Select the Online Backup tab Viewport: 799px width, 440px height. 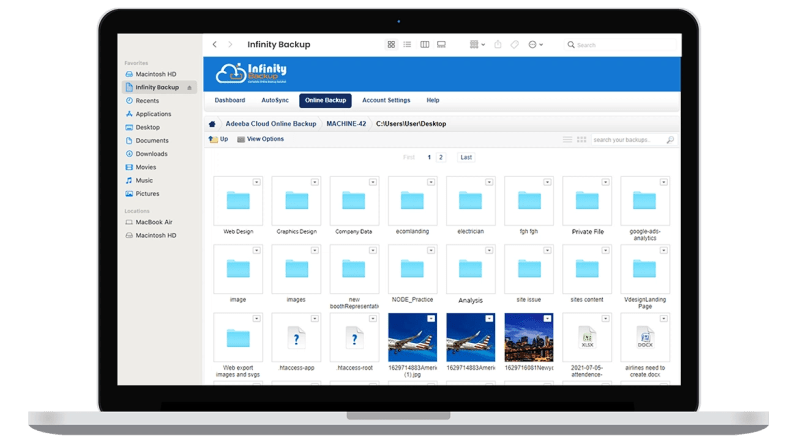325,100
